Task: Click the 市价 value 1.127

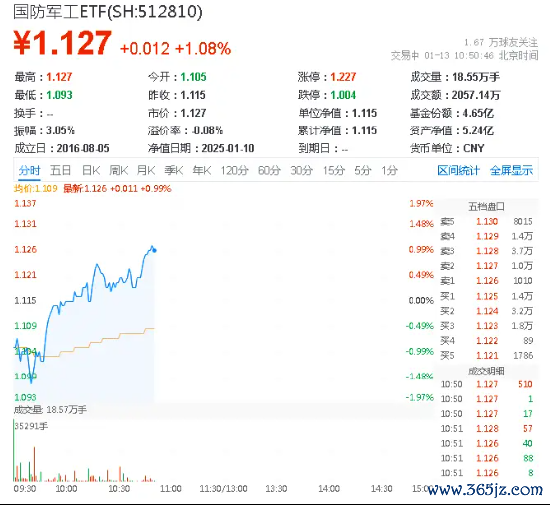Action: point(193,113)
